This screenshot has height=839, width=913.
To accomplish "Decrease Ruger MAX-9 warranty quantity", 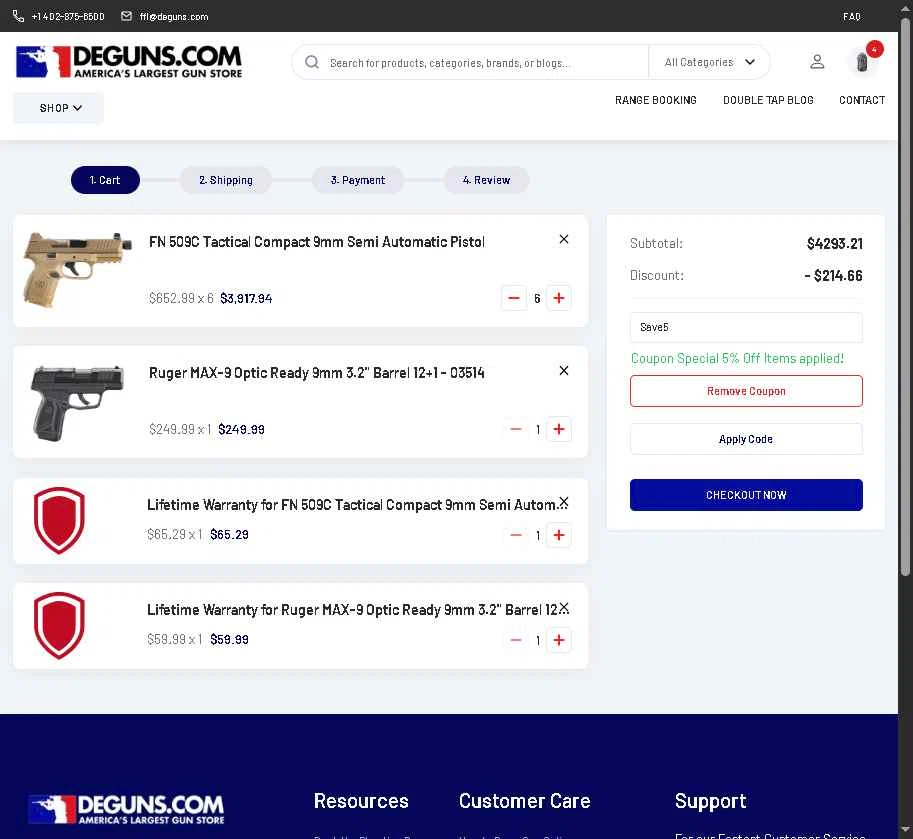I will click(515, 640).
